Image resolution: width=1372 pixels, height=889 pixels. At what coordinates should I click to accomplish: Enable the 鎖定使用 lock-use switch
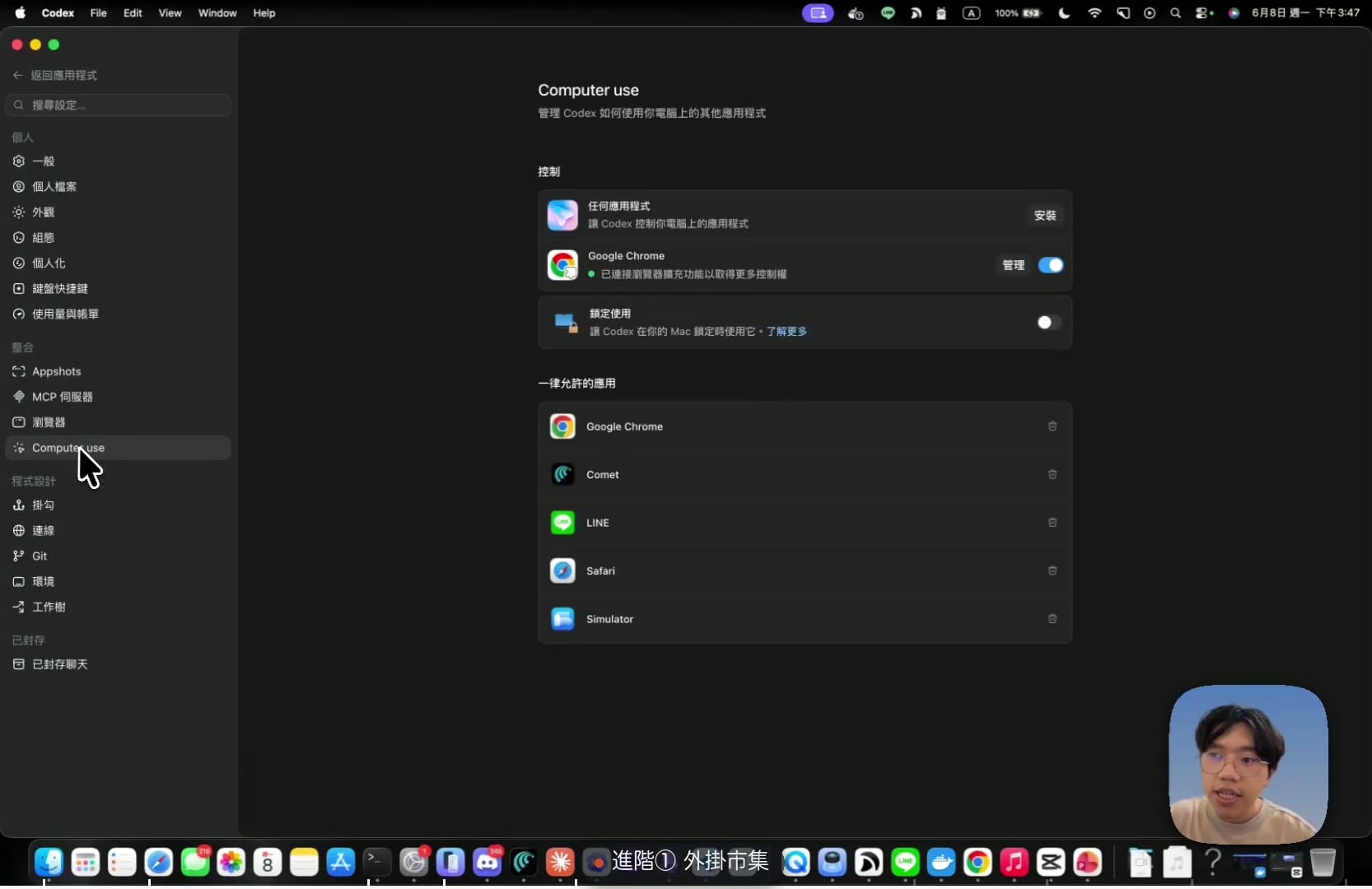point(1050,323)
